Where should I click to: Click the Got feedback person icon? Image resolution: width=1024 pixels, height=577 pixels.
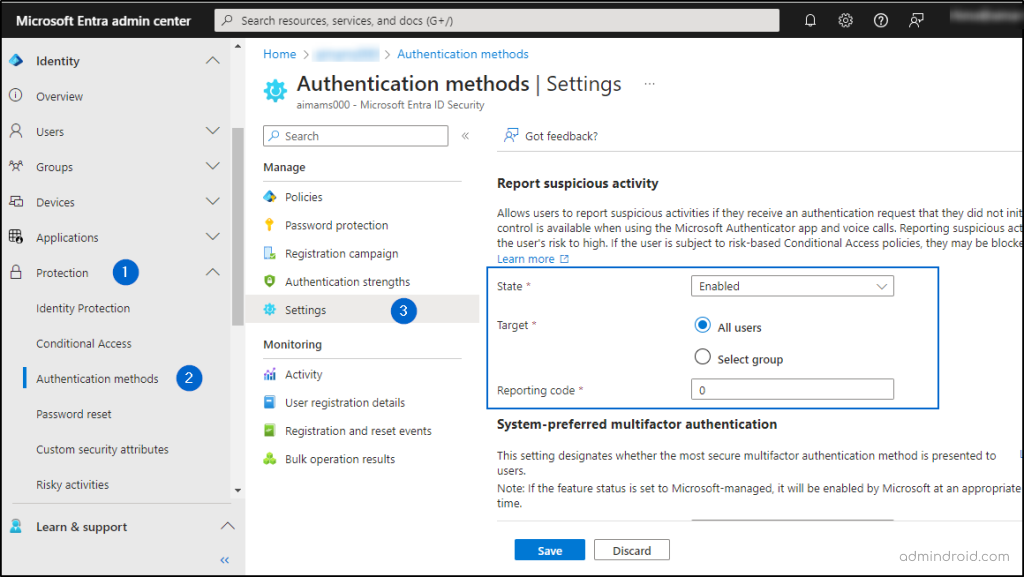pos(511,135)
